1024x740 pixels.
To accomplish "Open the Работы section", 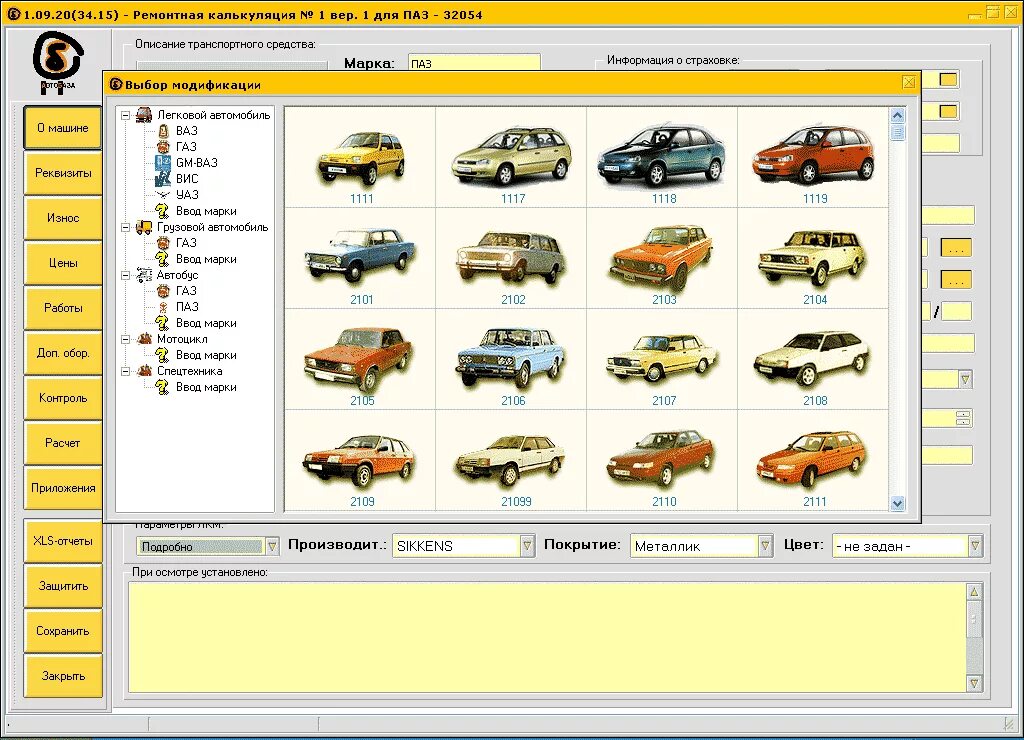I will click(63, 308).
